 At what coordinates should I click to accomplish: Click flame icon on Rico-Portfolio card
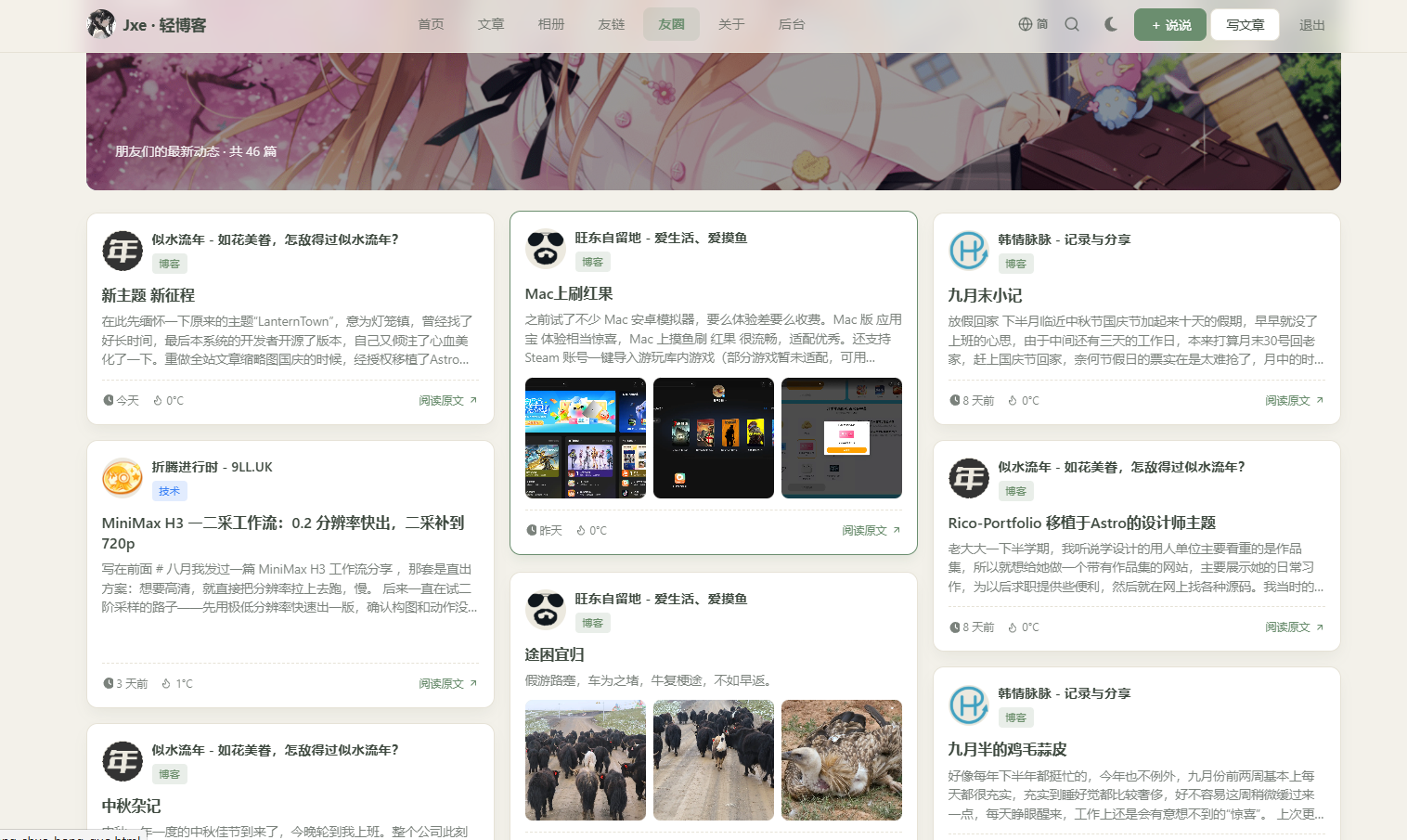pos(1013,627)
